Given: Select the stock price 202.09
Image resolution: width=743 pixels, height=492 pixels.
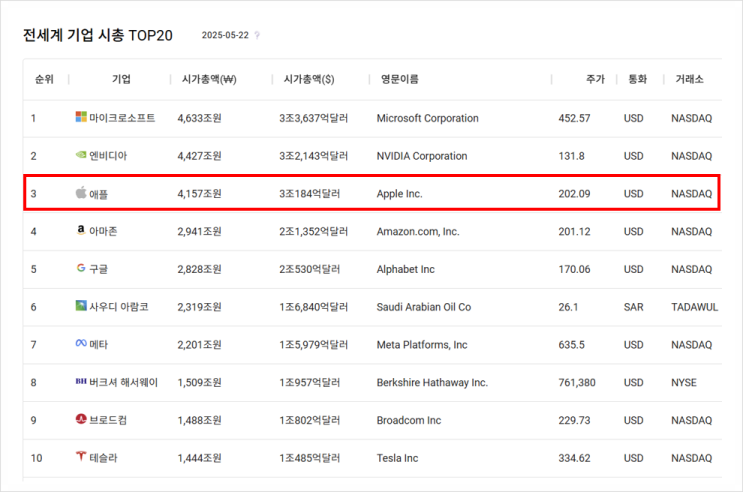Looking at the screenshot, I should click(574, 194).
